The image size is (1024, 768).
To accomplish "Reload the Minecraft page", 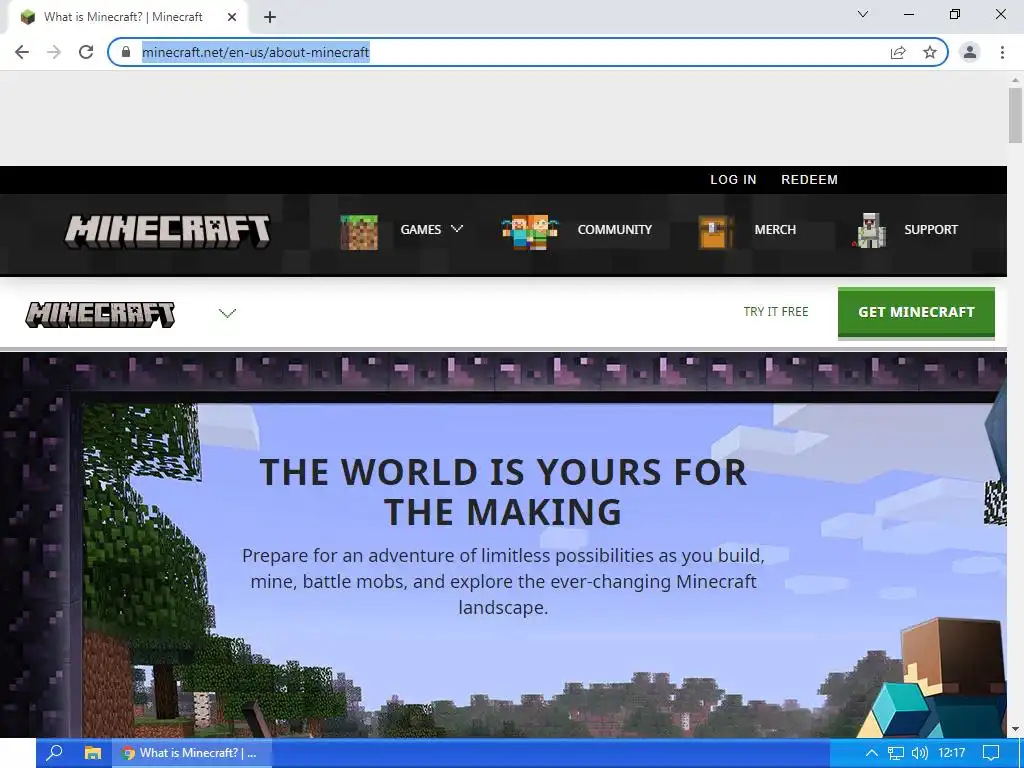I will pos(86,52).
